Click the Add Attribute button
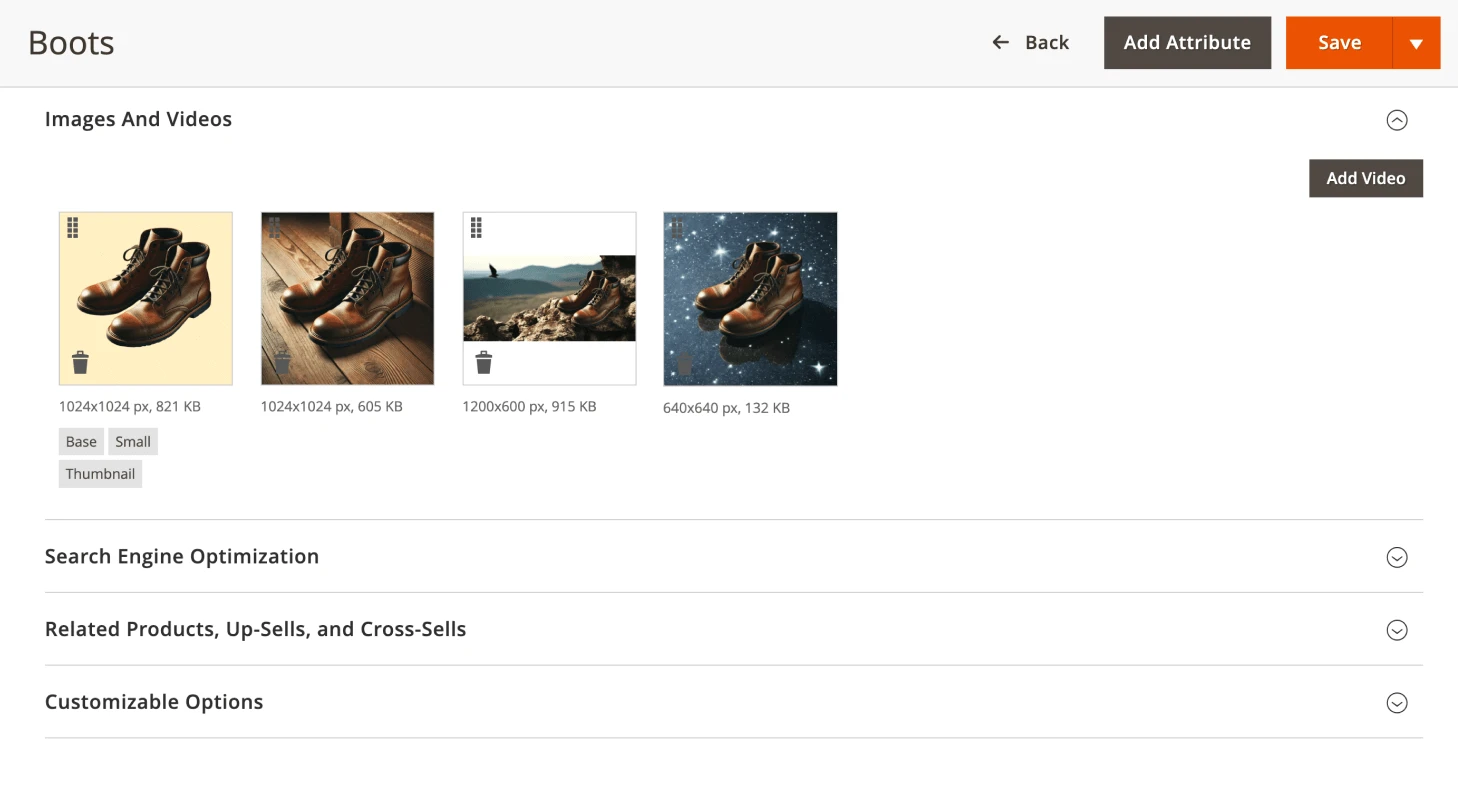The image size is (1458, 786). coord(1187,42)
